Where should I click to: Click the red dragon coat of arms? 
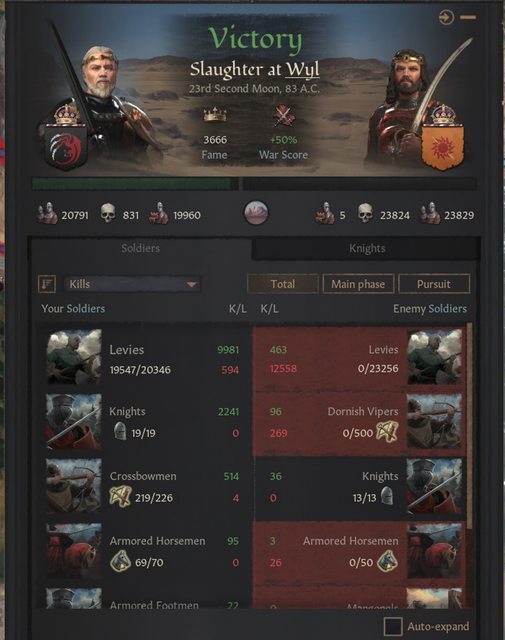pos(66,147)
